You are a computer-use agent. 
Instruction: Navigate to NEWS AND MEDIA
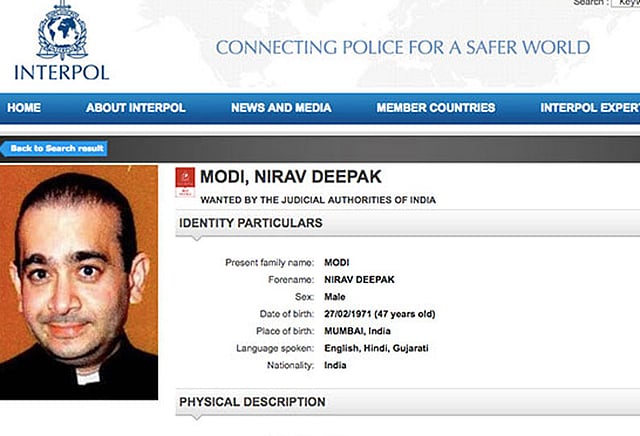(281, 108)
